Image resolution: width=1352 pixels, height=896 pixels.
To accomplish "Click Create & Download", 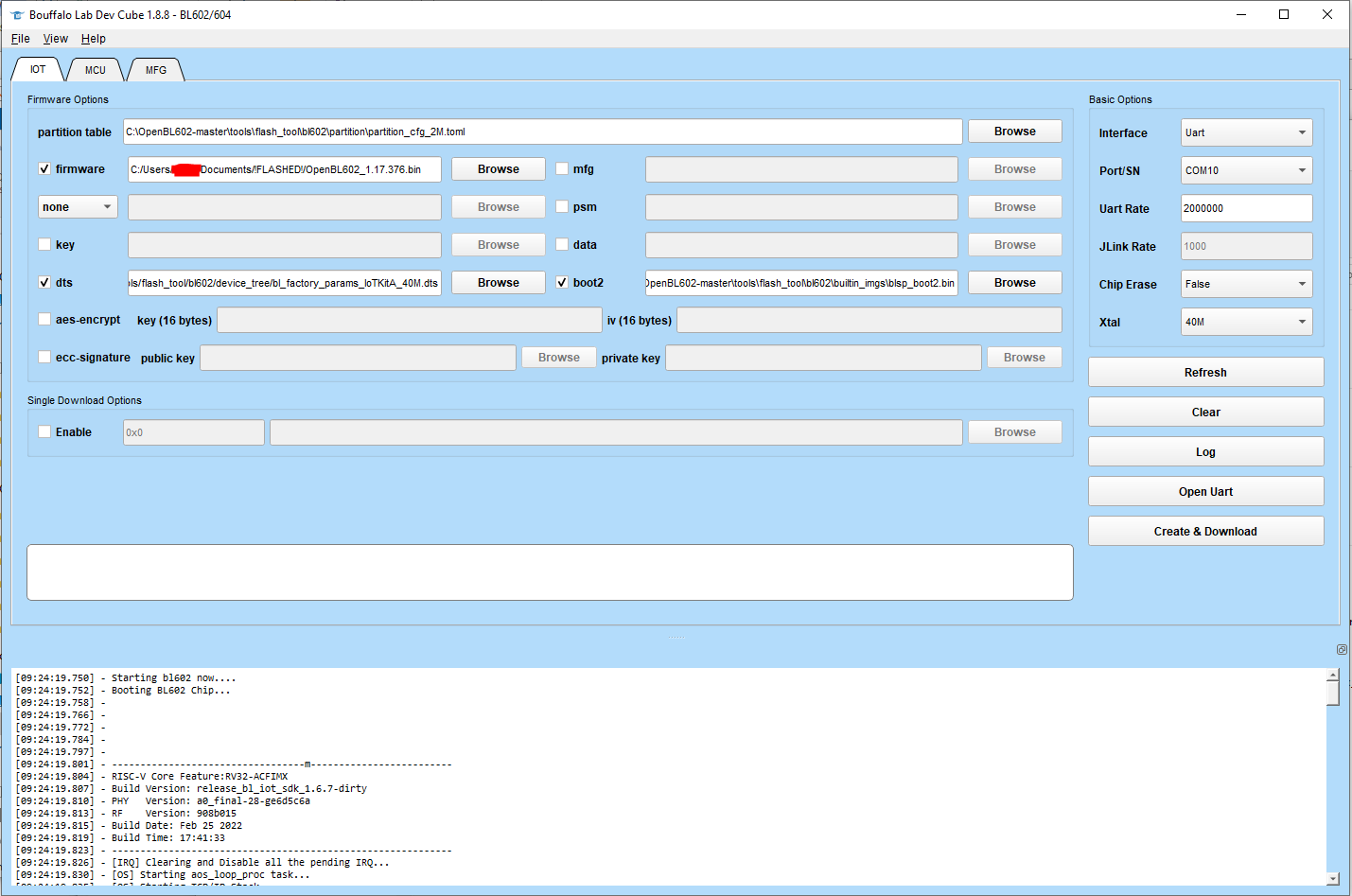I will pyautogui.click(x=1205, y=532).
